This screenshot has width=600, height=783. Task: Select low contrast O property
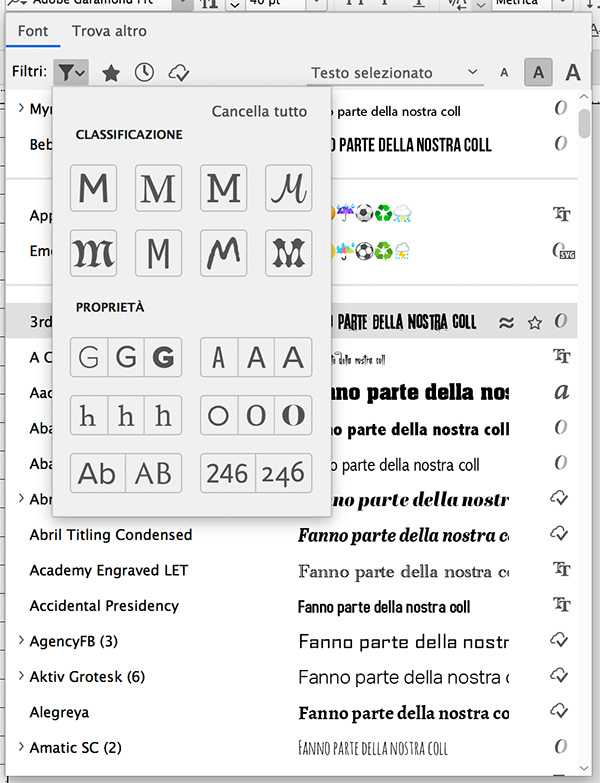[219, 415]
